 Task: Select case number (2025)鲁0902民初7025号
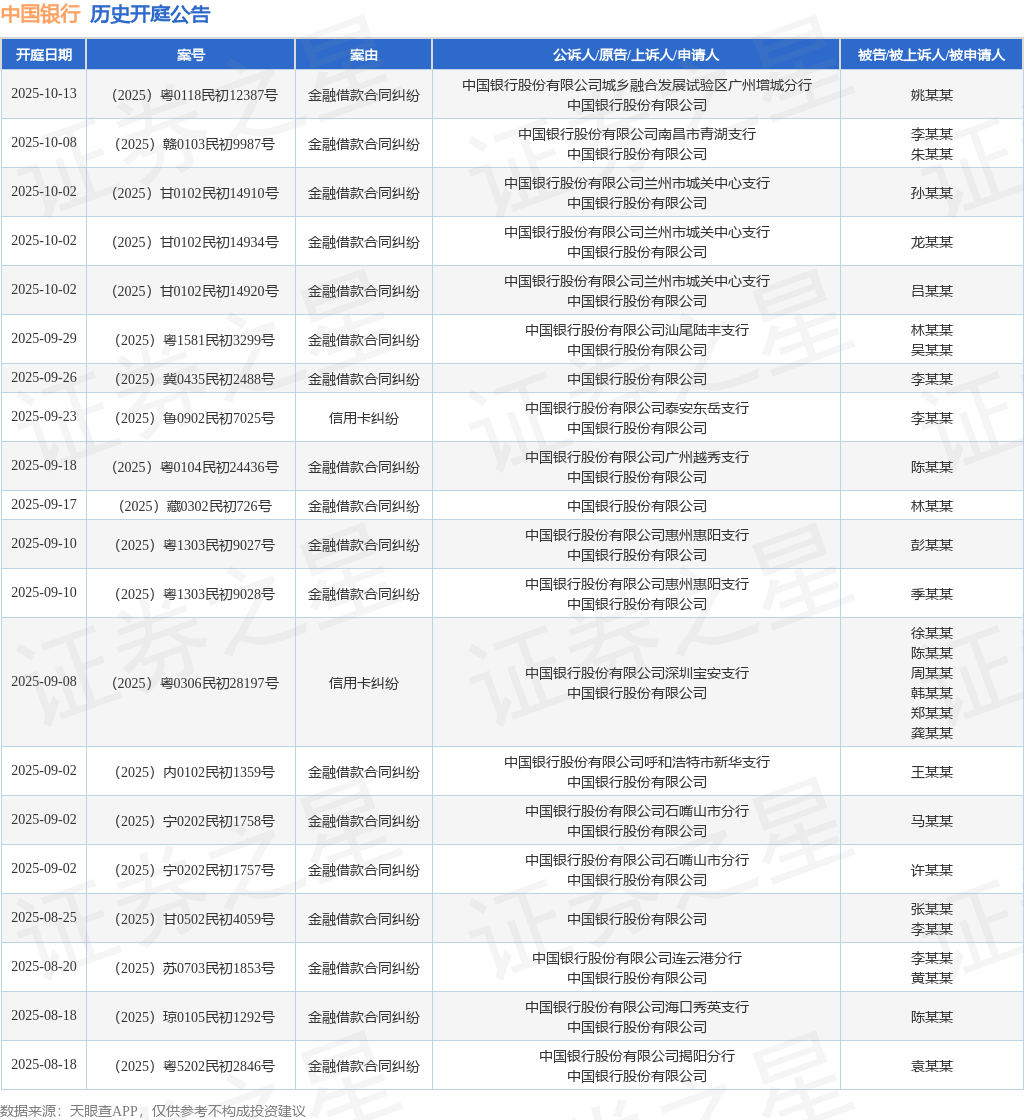click(194, 418)
